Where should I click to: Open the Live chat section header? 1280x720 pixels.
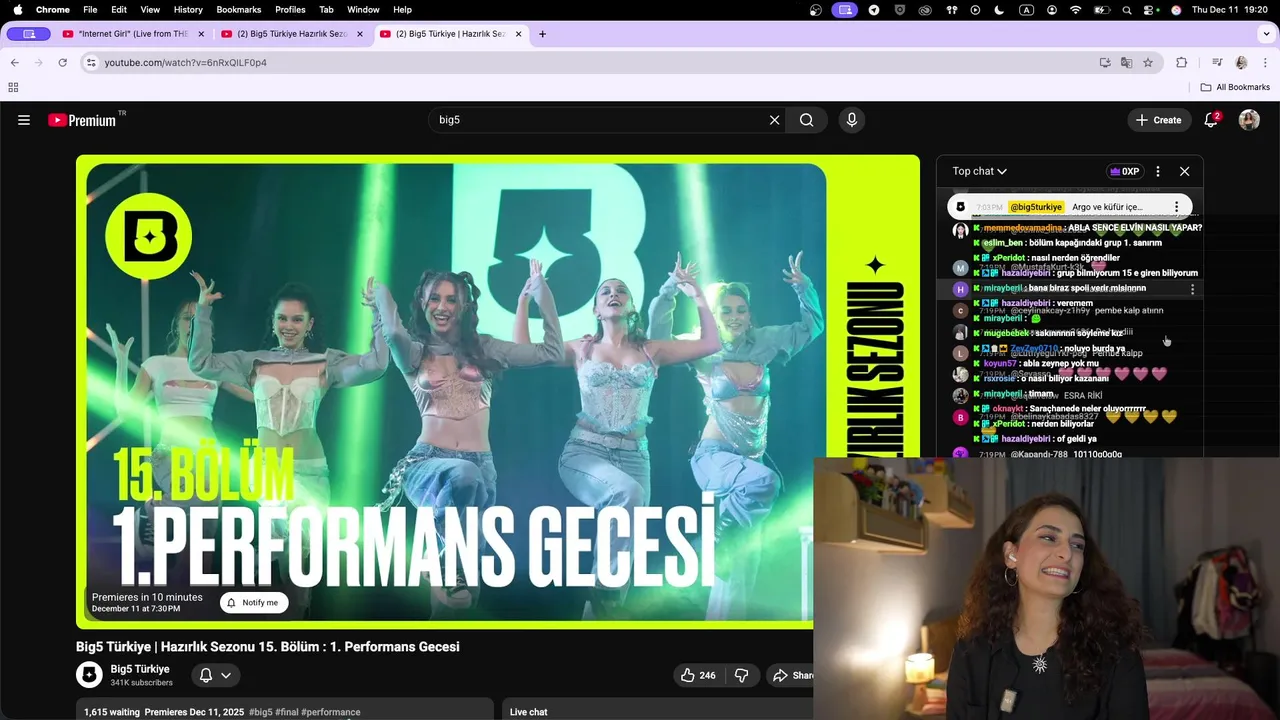(529, 712)
